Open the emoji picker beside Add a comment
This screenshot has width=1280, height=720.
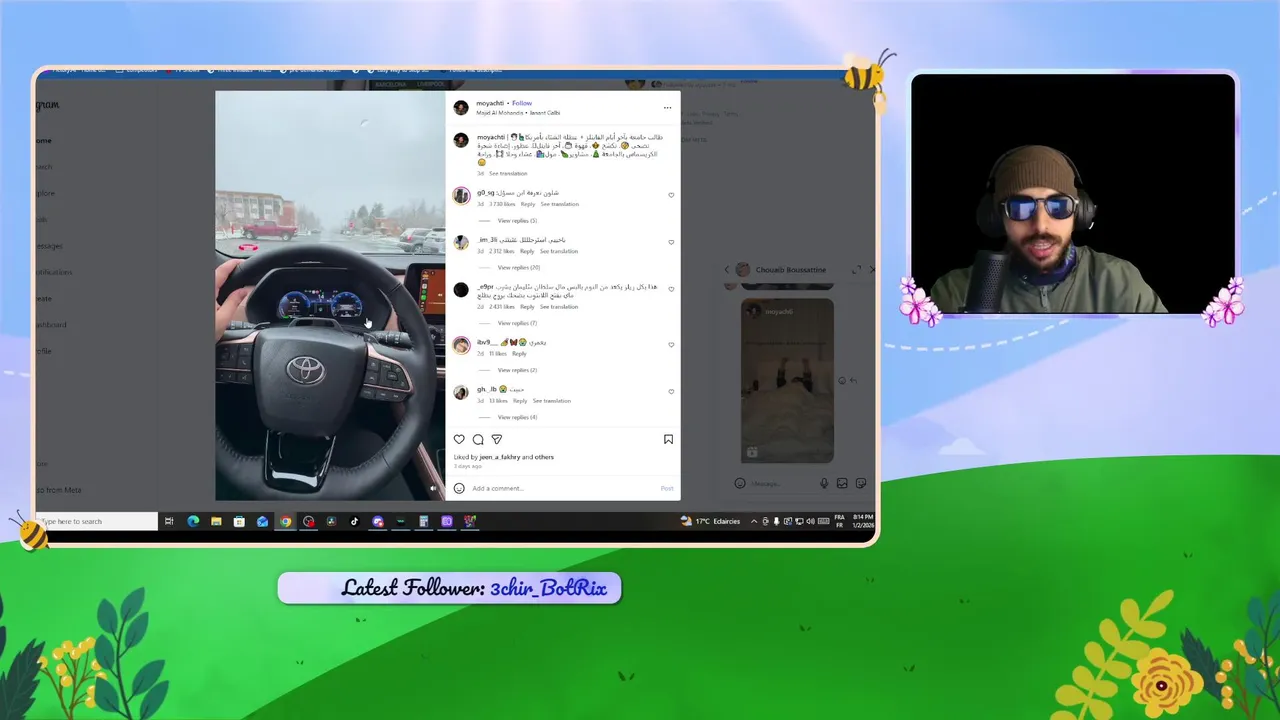tap(459, 488)
